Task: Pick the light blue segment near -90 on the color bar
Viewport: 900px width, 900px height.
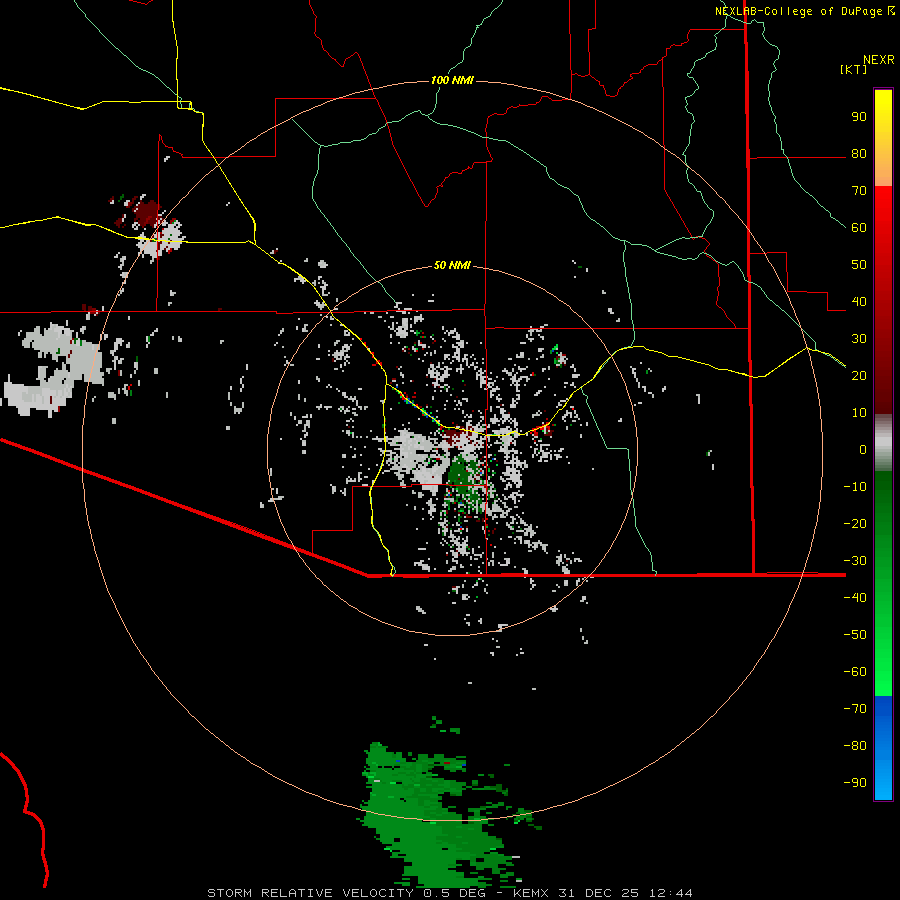Action: (x=883, y=783)
